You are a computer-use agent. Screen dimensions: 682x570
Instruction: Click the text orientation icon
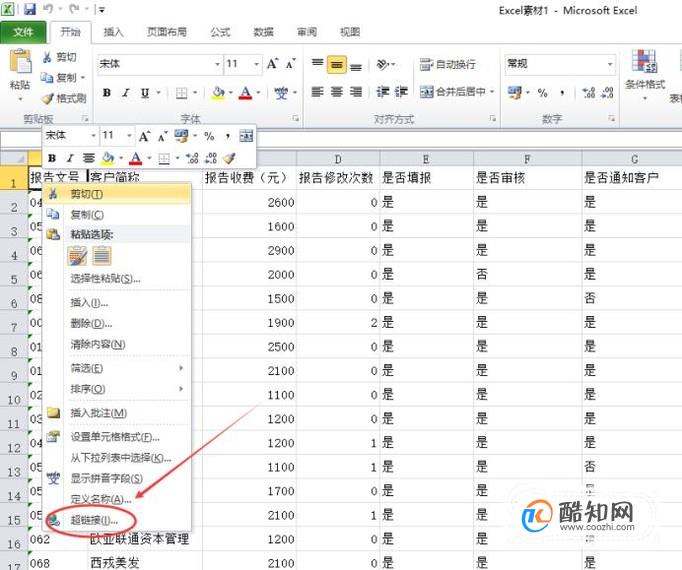click(x=383, y=64)
